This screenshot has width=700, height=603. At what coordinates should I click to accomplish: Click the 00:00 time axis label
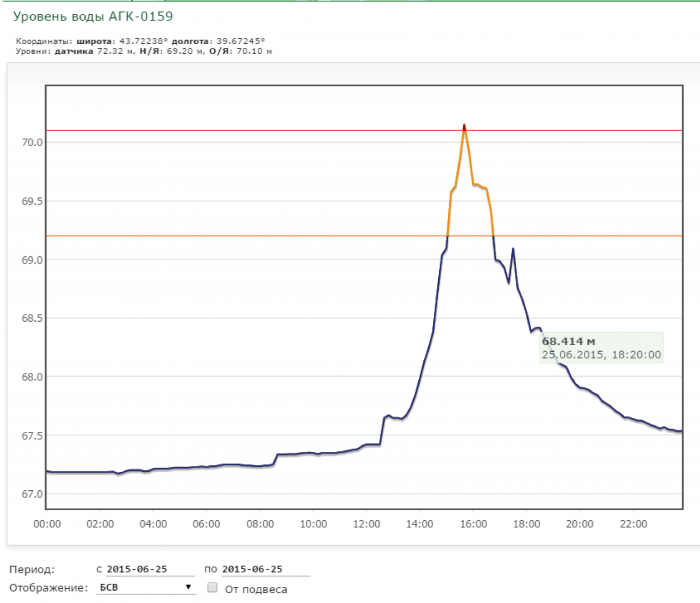(x=47, y=524)
